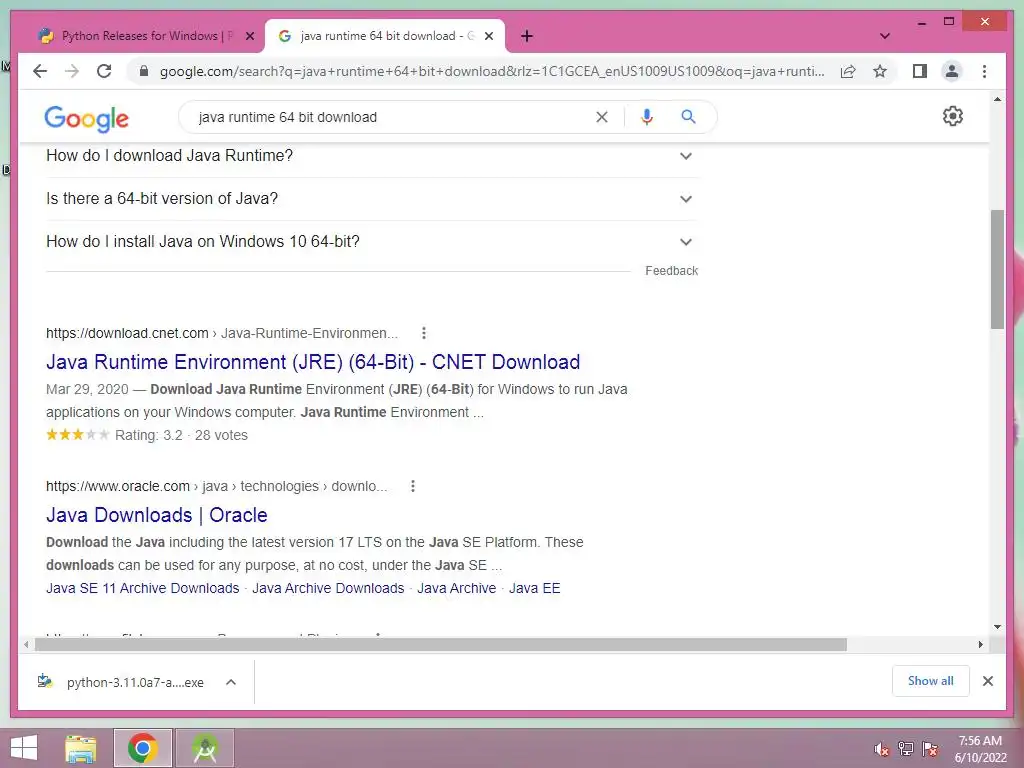Click scroll-left arrow of horizontal scrollbar
Image resolution: width=1024 pixels, height=768 pixels.
[25, 645]
